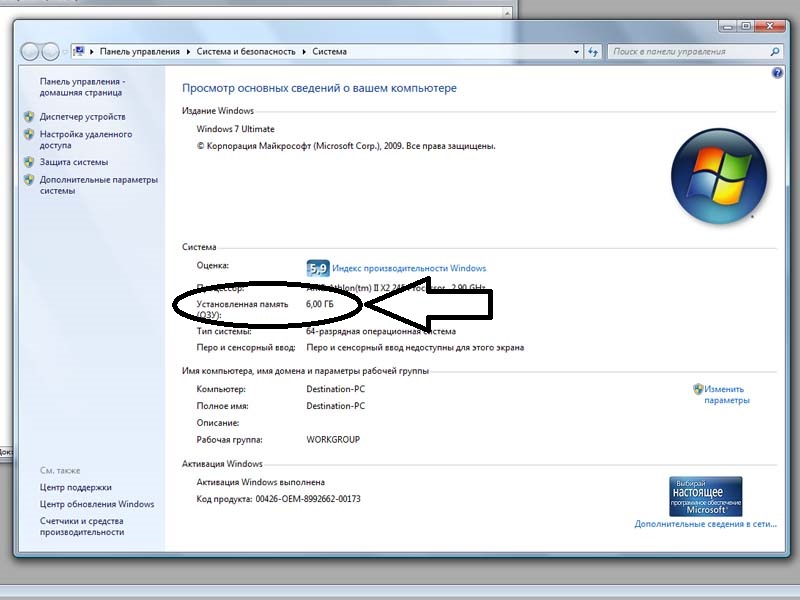Close the System window
This screenshot has width=800, height=600.
point(770,26)
